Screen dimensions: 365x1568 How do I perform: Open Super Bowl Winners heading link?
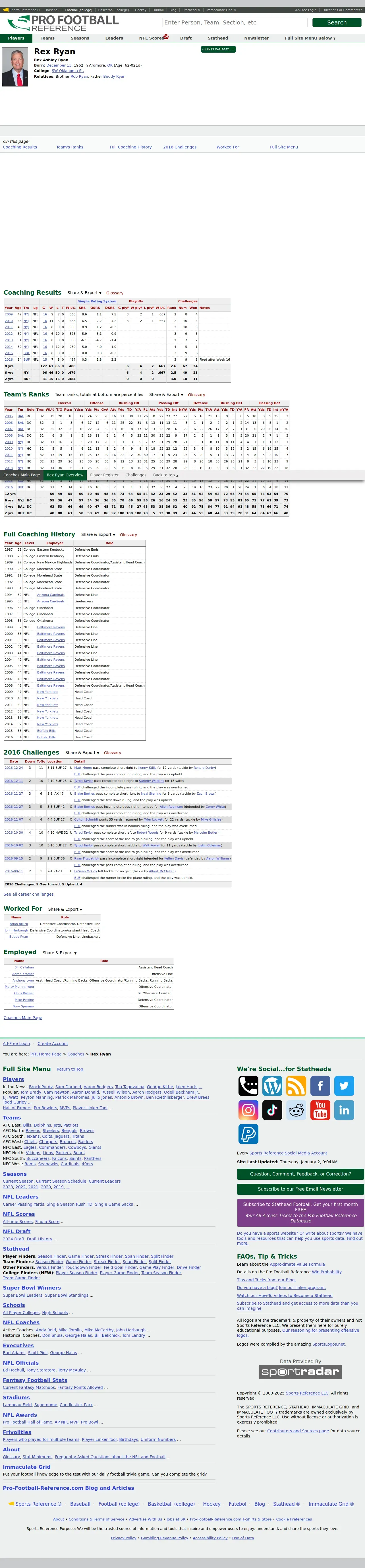click(32, 1288)
